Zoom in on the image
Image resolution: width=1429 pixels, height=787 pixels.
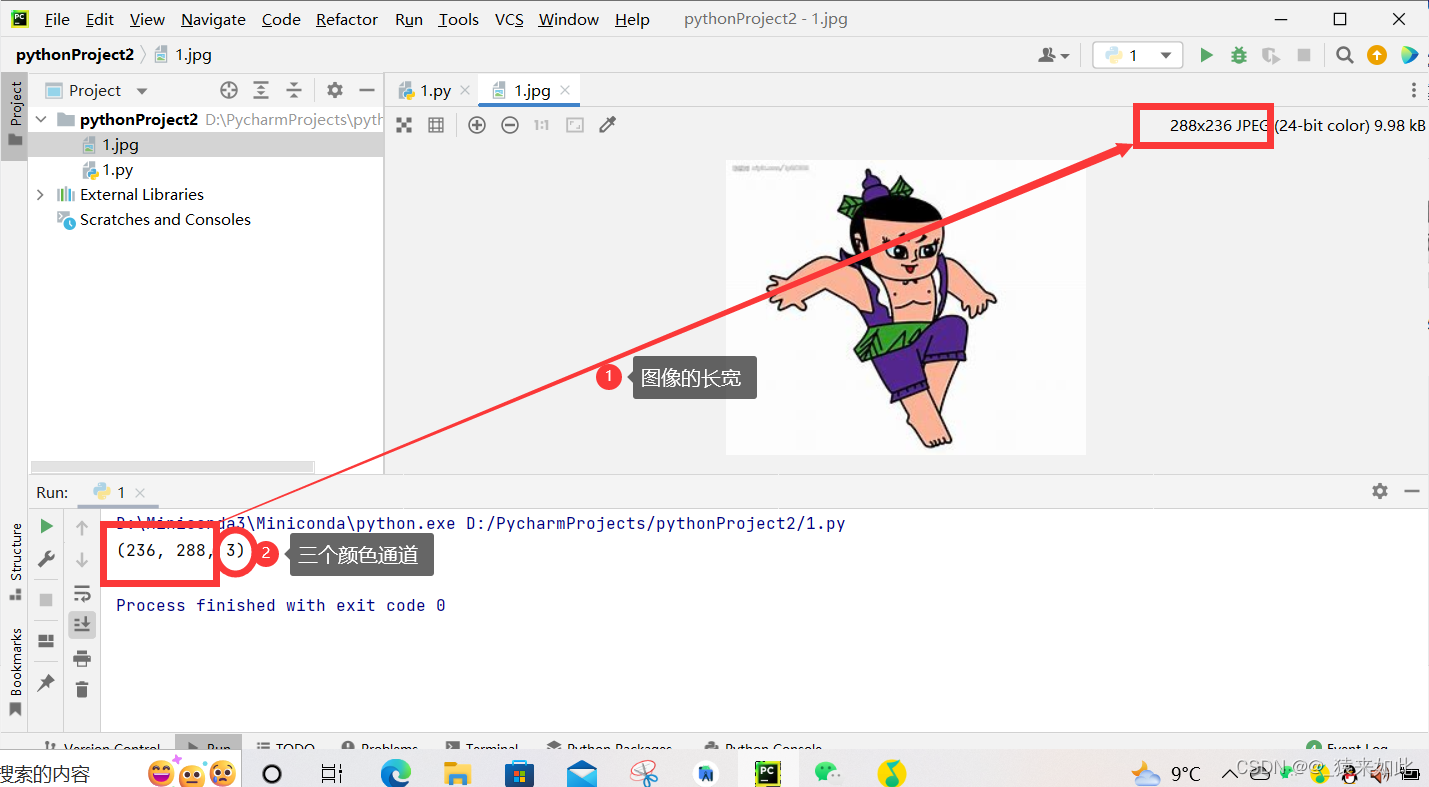[x=477, y=125]
